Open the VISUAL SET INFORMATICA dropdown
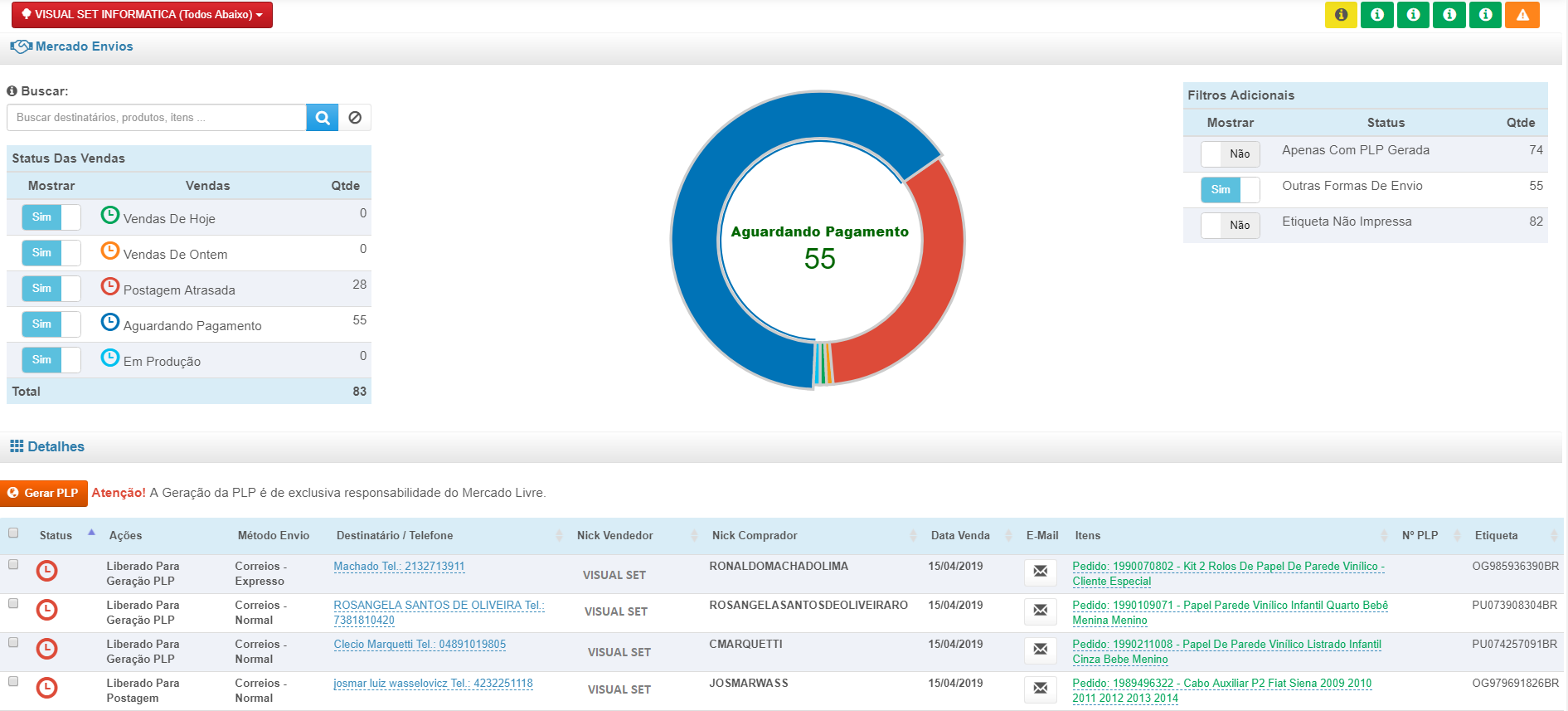Screen dimensions: 1568x711 point(142,15)
